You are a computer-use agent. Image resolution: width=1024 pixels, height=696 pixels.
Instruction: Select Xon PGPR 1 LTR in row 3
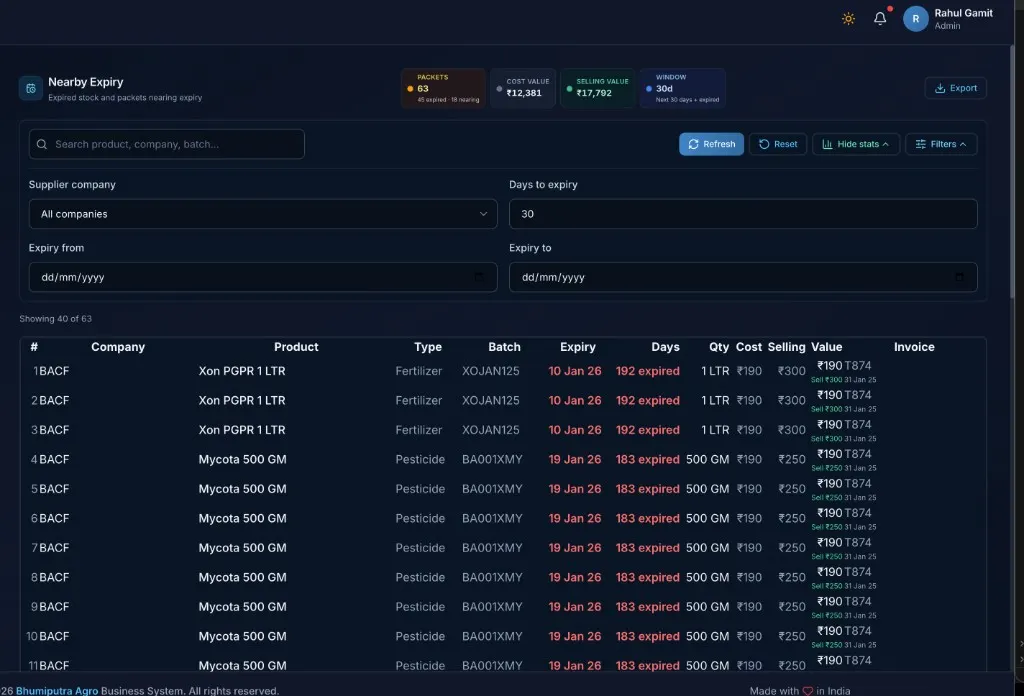[x=242, y=430]
